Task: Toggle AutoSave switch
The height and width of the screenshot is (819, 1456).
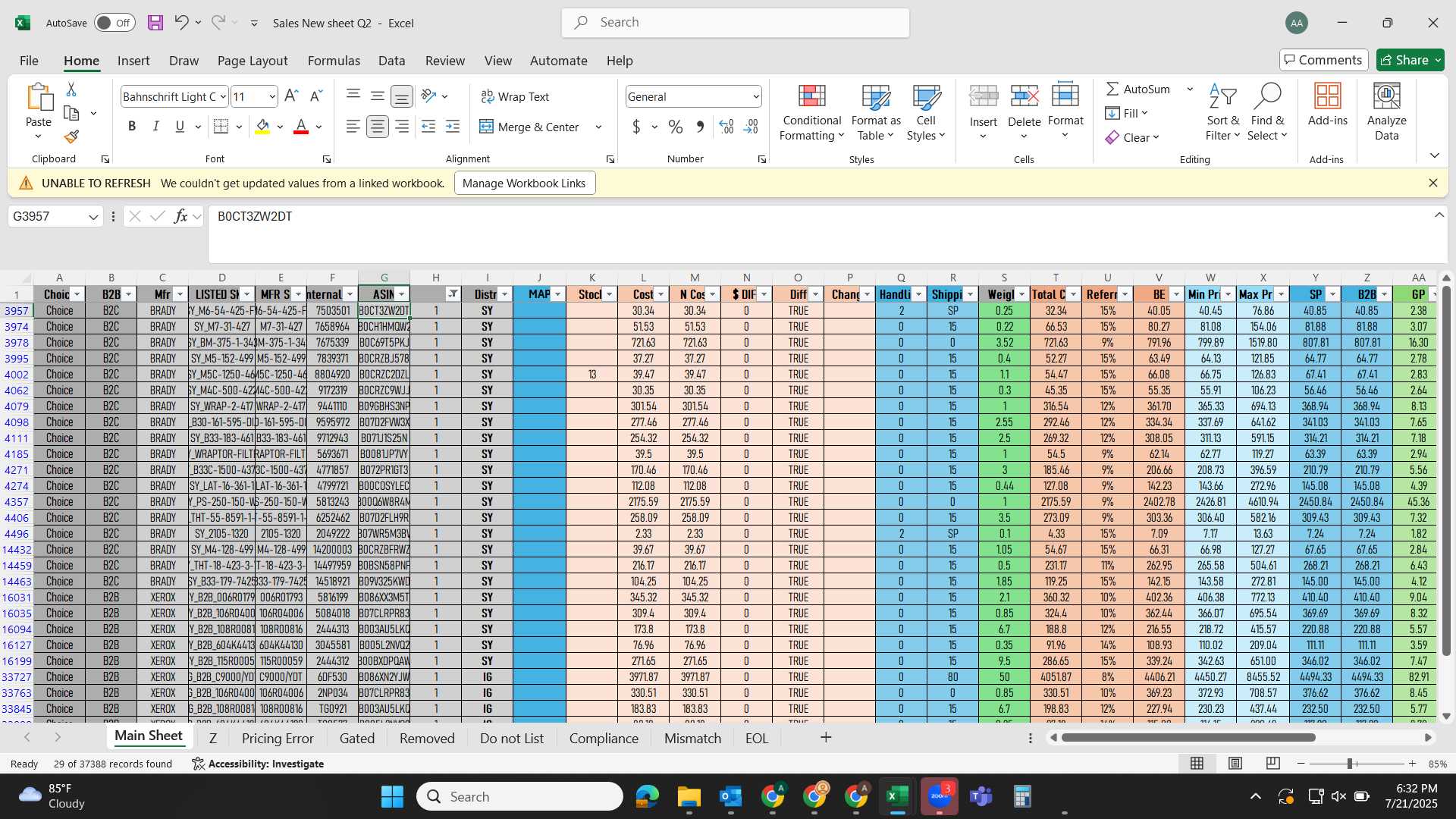Action: [115, 23]
